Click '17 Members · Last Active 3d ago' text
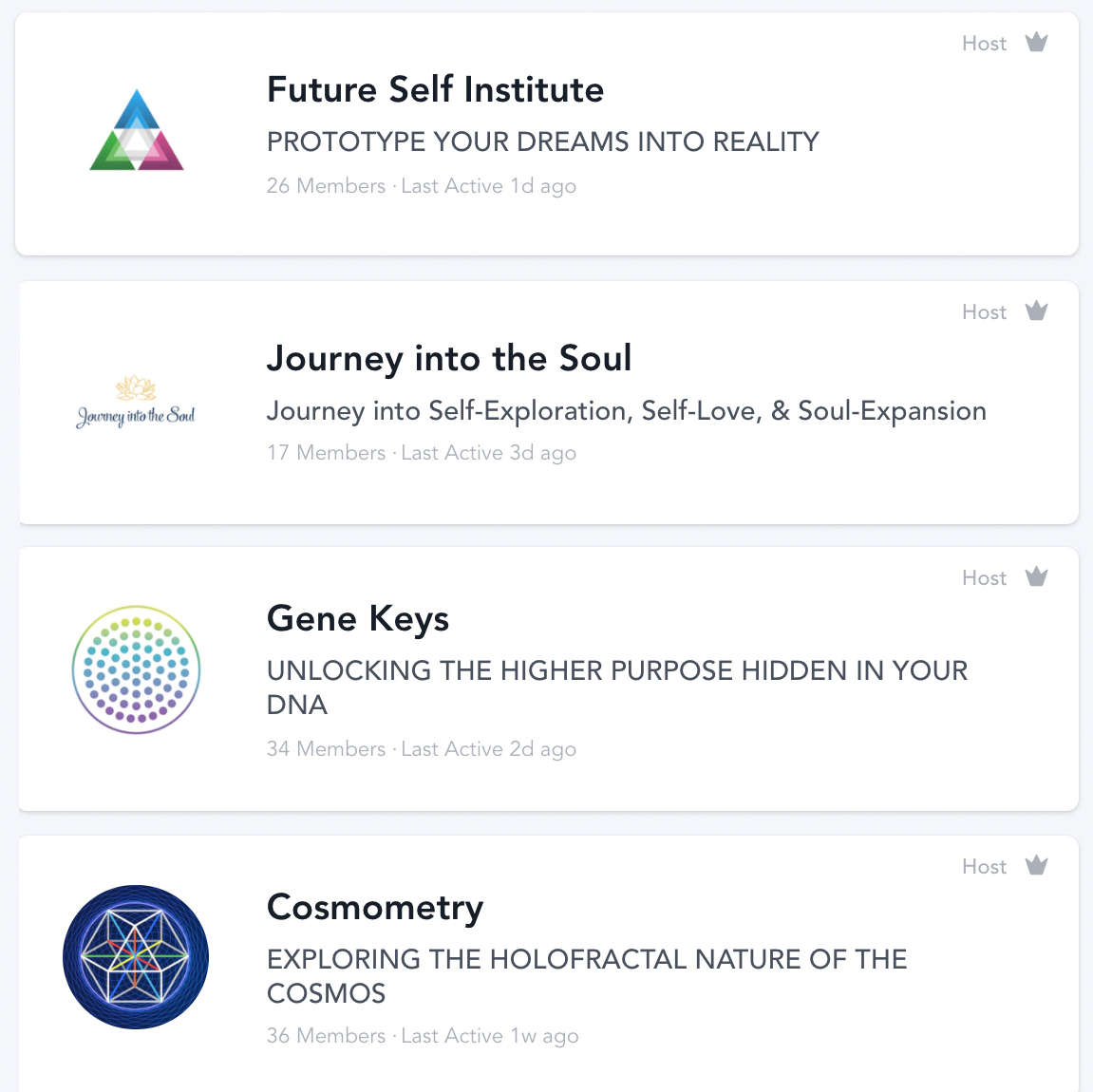The image size is (1093, 1092). 421,453
